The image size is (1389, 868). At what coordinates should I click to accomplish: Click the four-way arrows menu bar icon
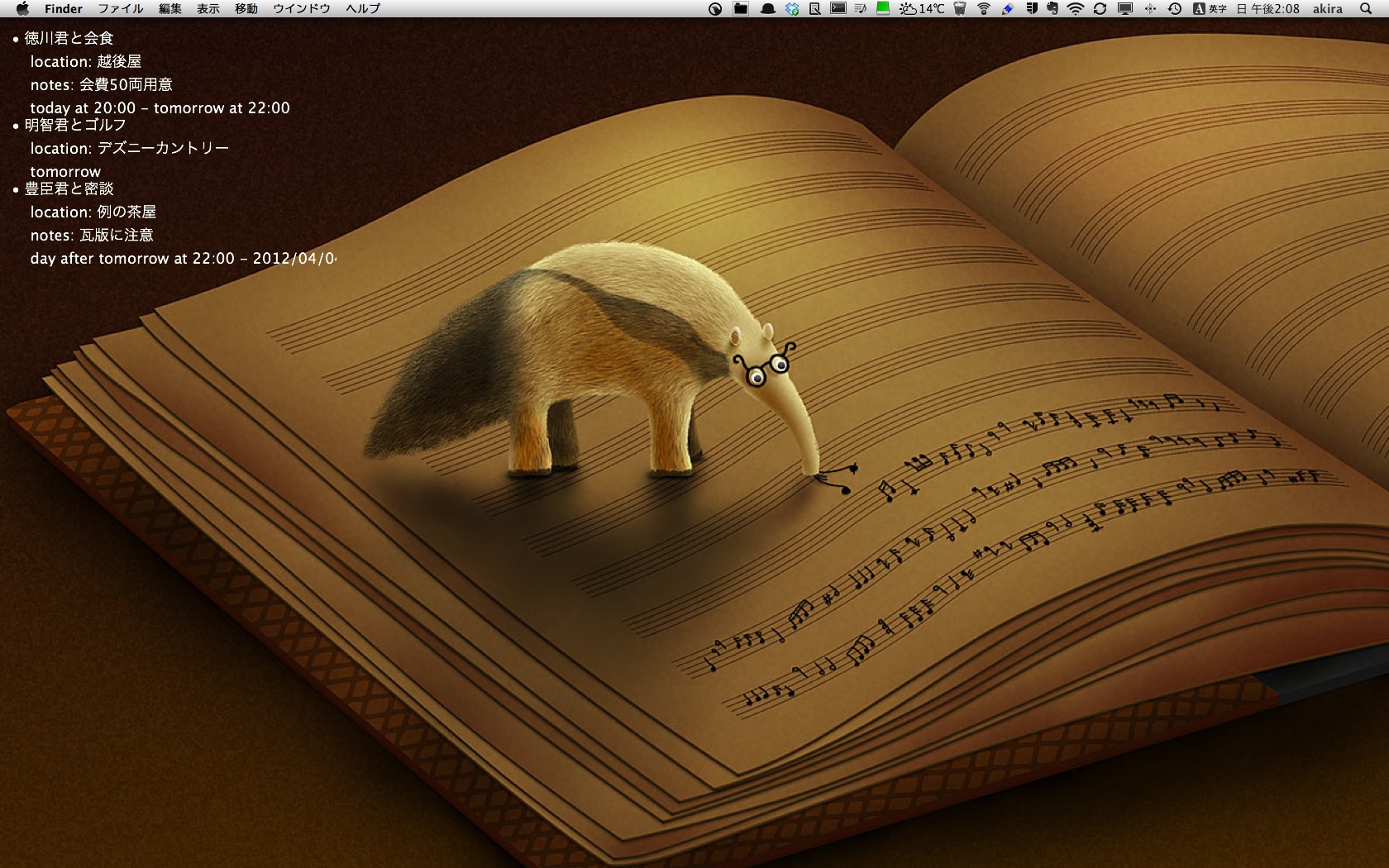click(x=1150, y=8)
